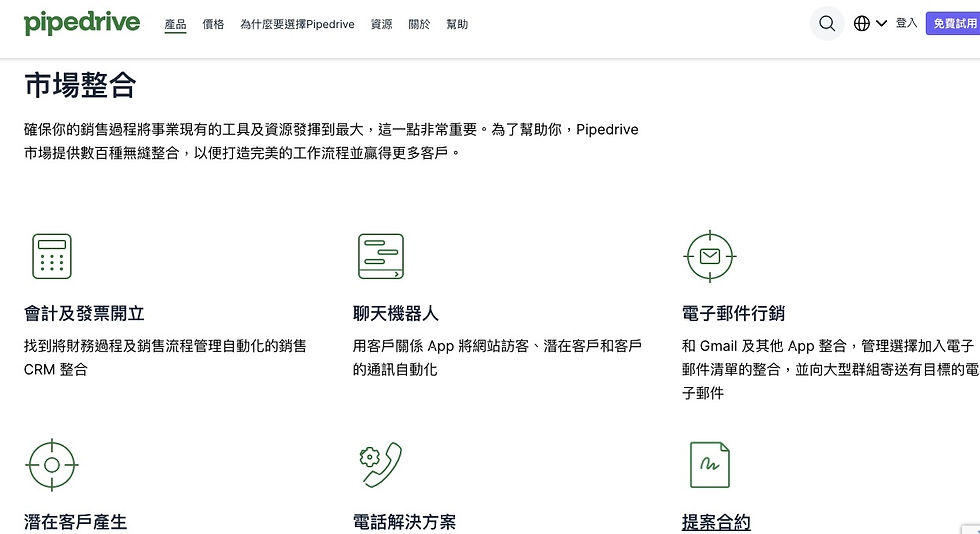Open the 關於 menu

pyautogui.click(x=419, y=24)
